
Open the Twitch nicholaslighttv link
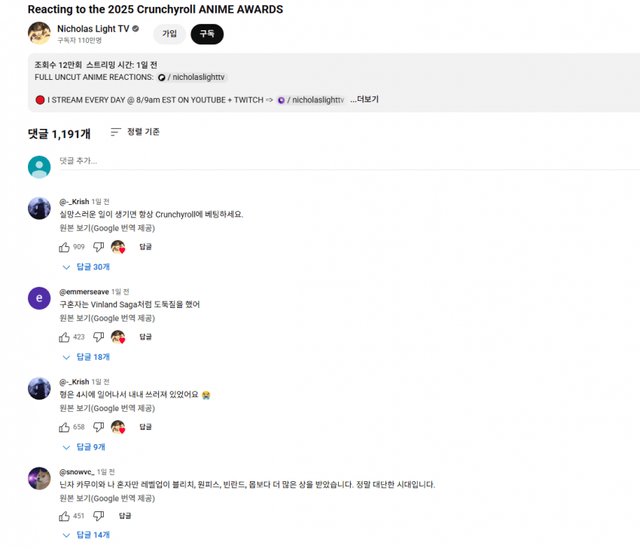[311, 100]
